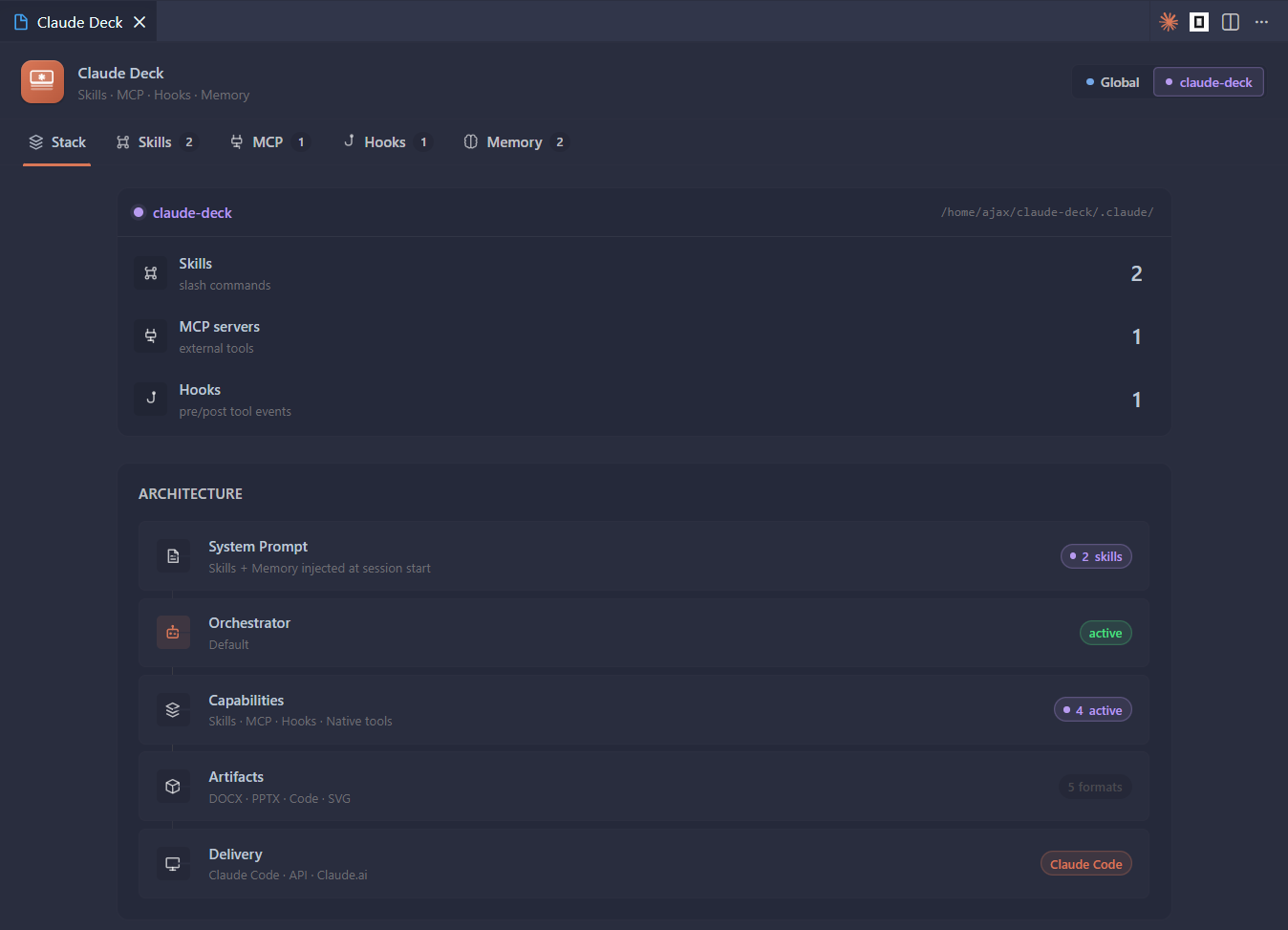Screen dimensions: 1288x930
Task: Select the System Prompt architecture card
Action: coord(644,556)
